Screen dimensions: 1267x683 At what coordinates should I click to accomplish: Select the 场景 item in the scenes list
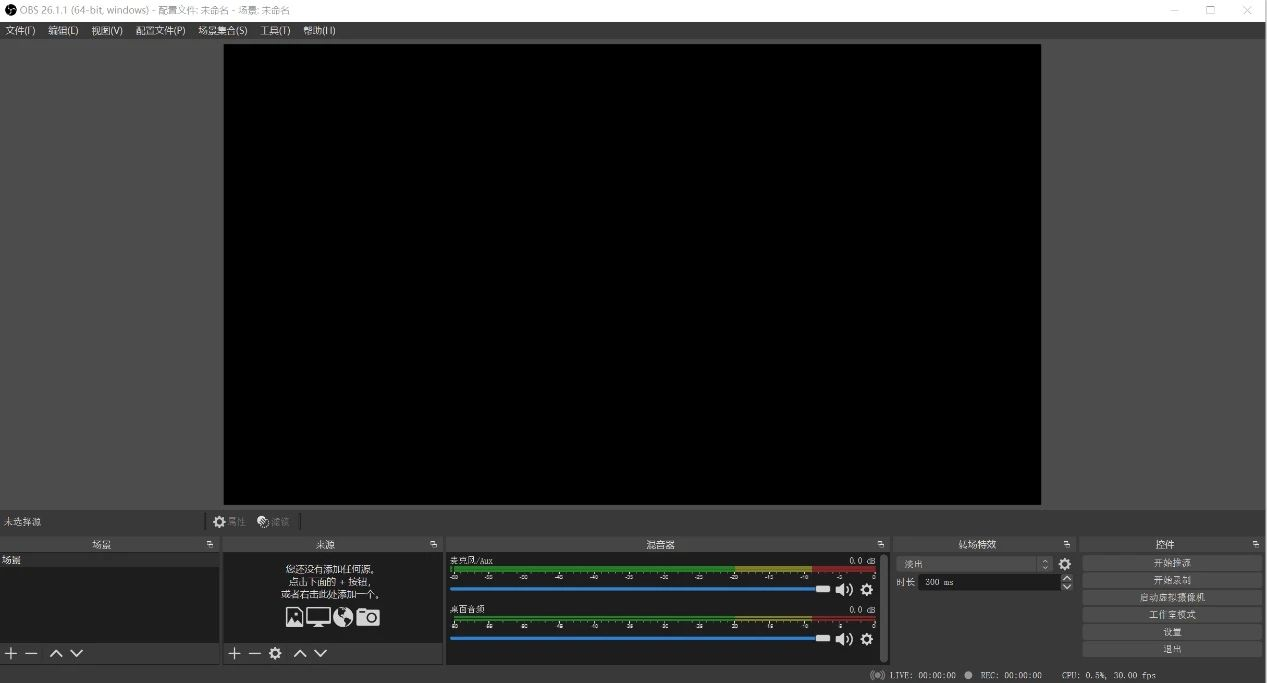click(x=109, y=561)
